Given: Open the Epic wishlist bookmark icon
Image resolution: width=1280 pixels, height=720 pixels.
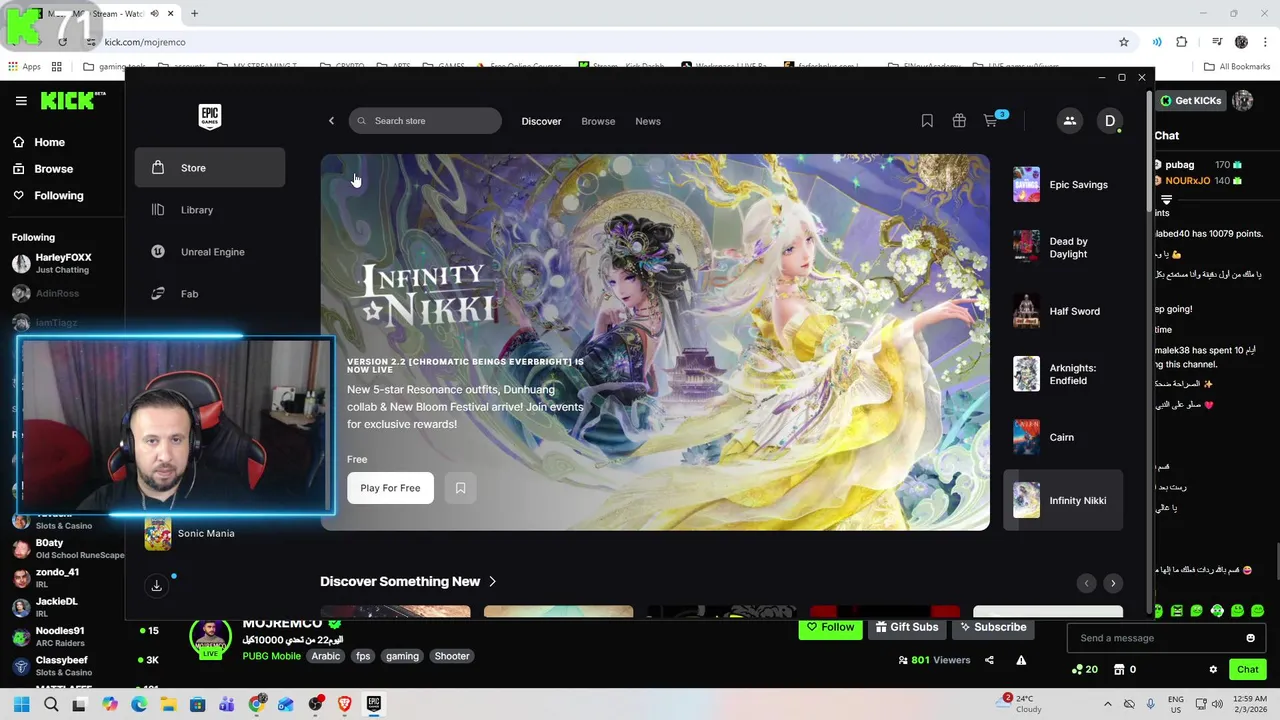Looking at the screenshot, I should pyautogui.click(x=927, y=121).
